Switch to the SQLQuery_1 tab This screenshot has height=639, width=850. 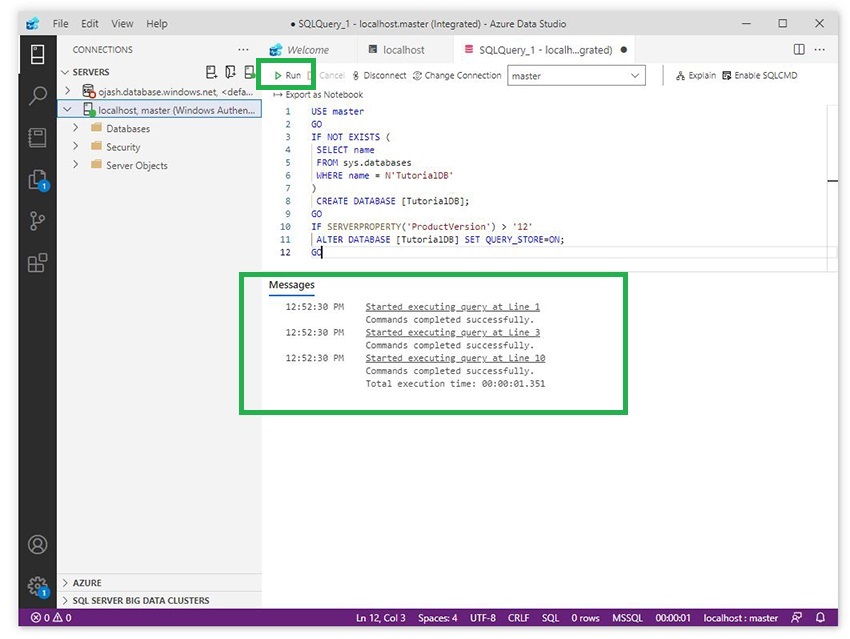(545, 50)
